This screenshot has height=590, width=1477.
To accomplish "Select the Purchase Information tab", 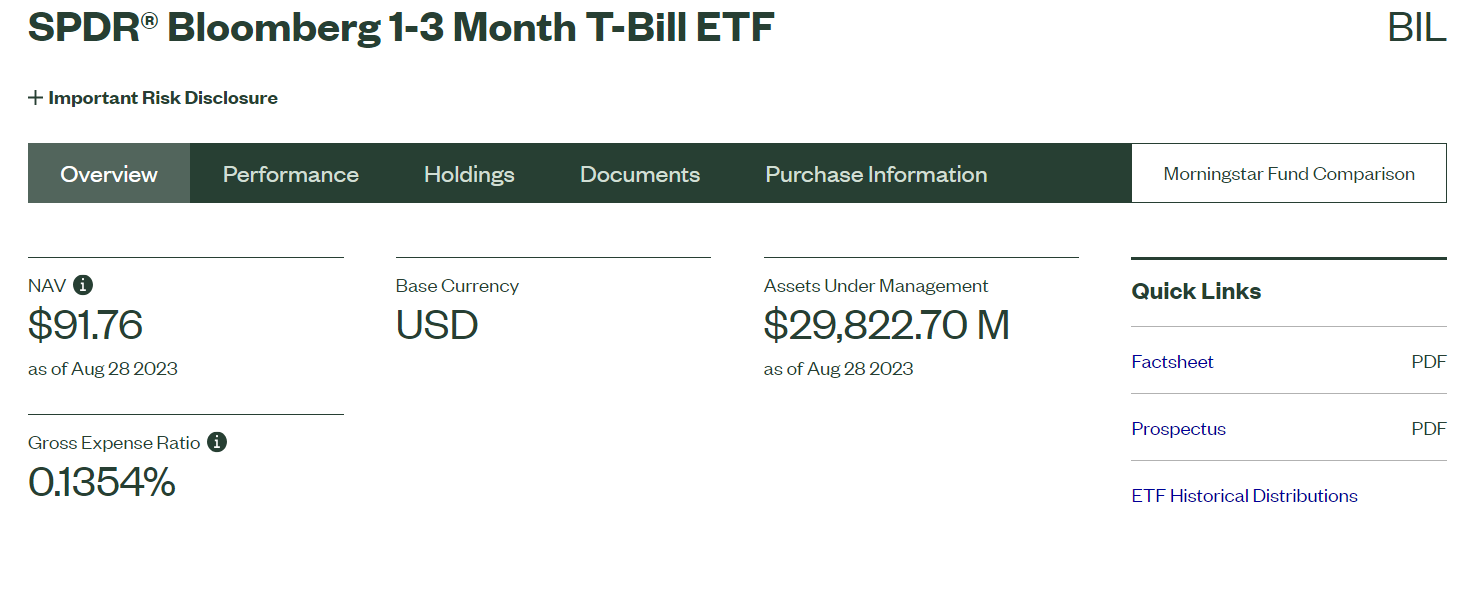I will pos(876,174).
